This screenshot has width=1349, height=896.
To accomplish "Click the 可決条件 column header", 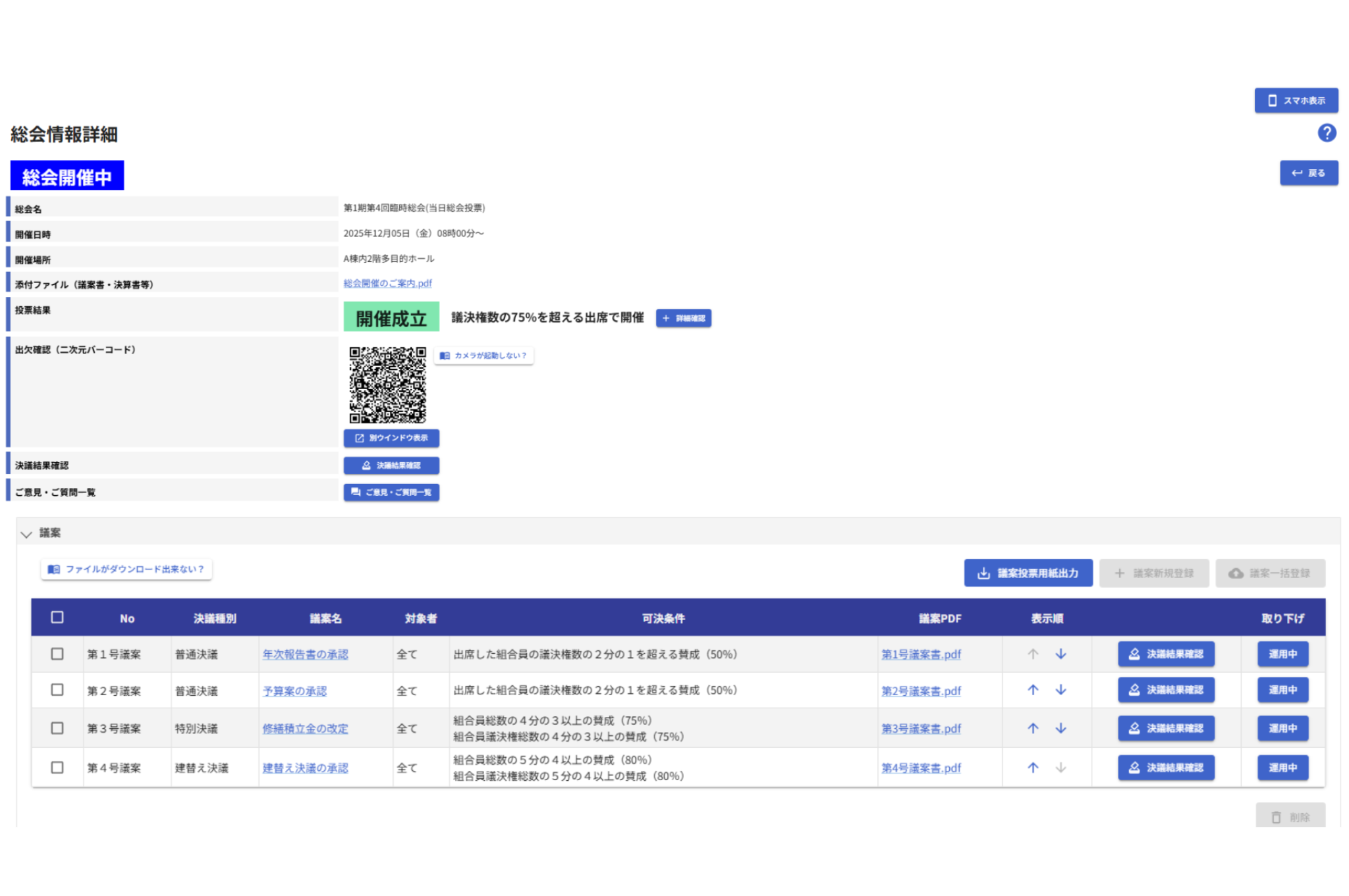I will click(663, 618).
